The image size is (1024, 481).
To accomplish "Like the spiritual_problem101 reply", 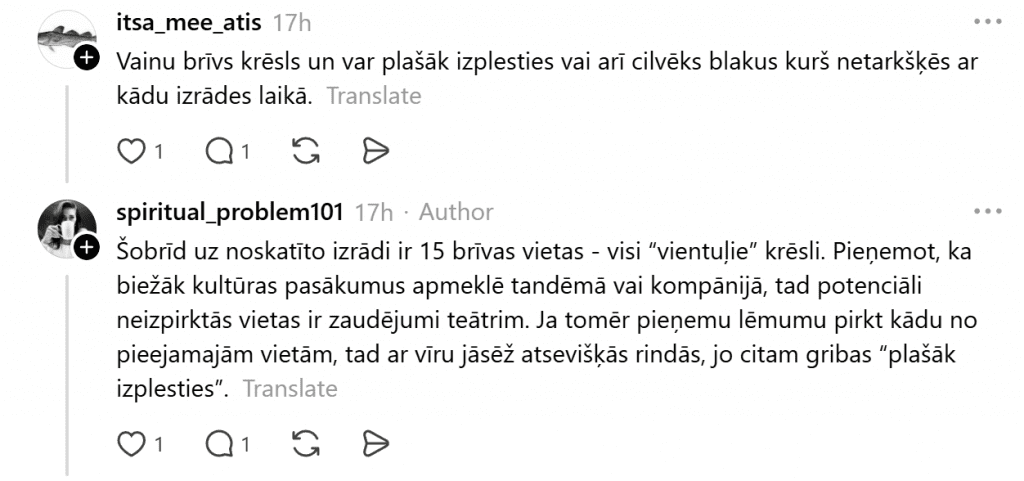I will pos(131,441).
